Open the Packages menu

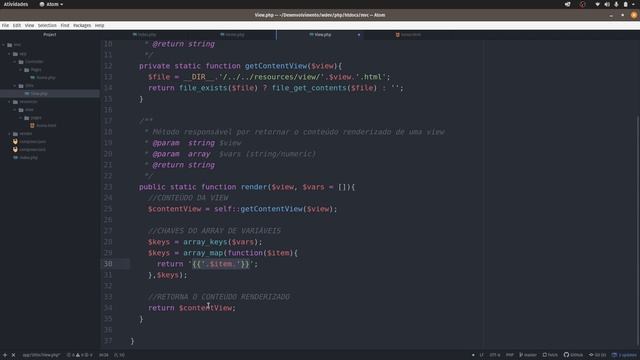click(82, 25)
